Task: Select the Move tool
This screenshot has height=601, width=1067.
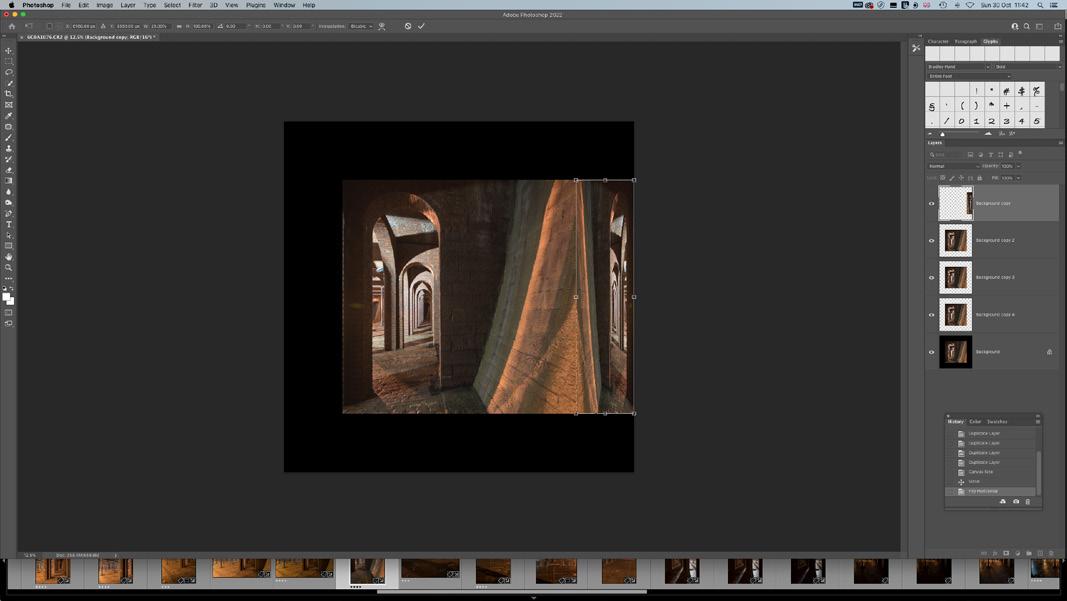Action: coord(9,50)
